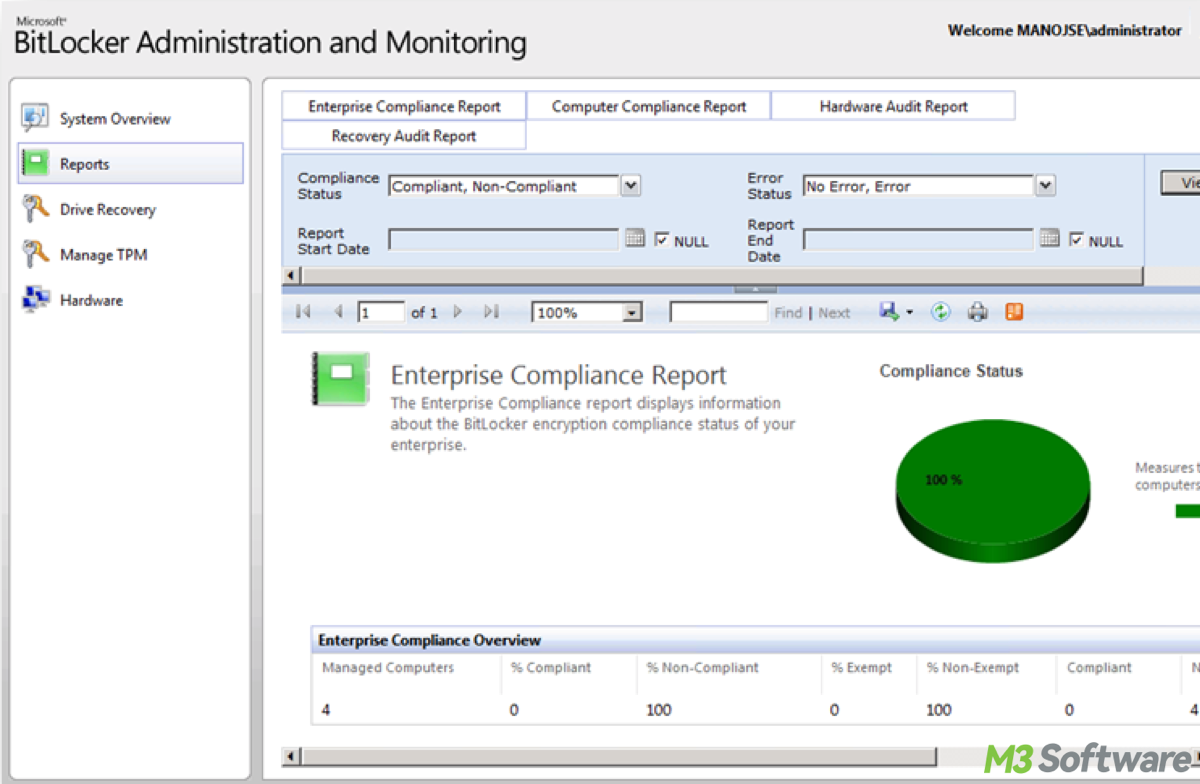This screenshot has width=1200, height=784.
Task: Click the Managed Computers value 4
Action: point(326,710)
